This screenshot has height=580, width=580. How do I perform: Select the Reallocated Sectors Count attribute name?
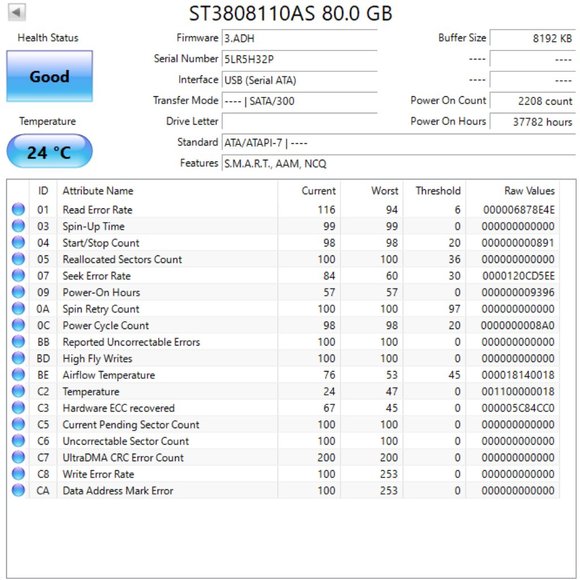pyautogui.click(x=122, y=259)
